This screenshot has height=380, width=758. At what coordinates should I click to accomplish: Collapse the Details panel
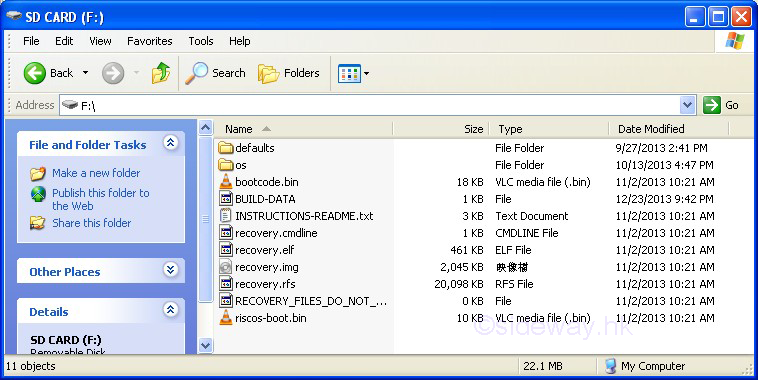pyautogui.click(x=171, y=309)
